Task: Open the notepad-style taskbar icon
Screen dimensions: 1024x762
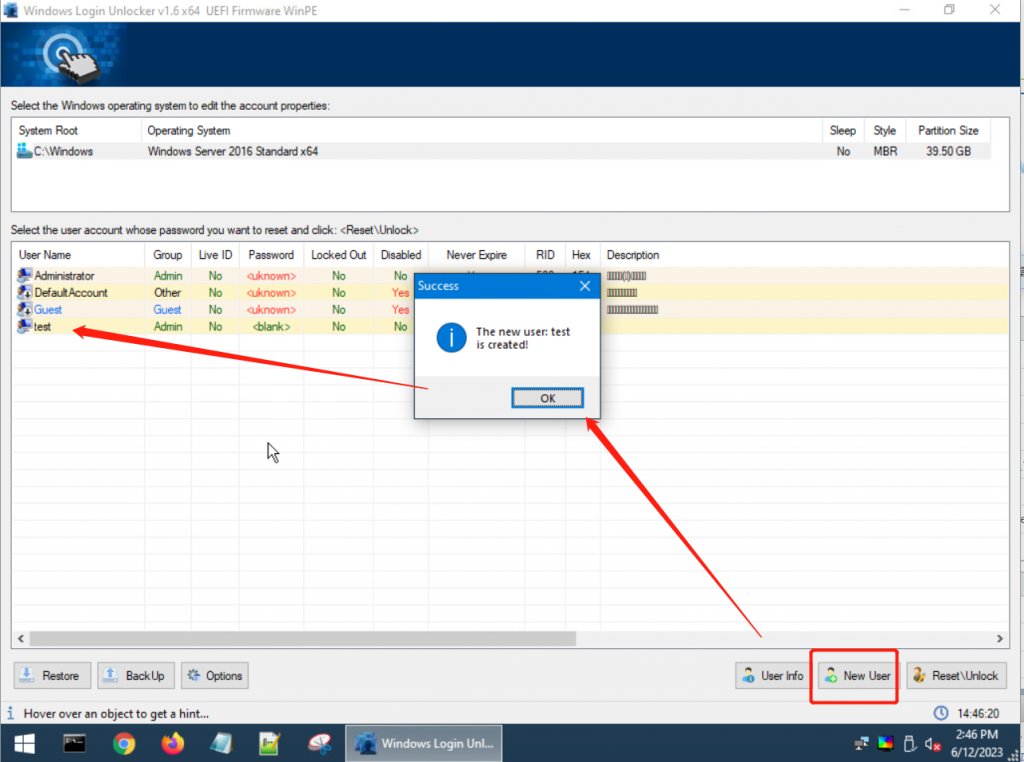Action: [221, 743]
